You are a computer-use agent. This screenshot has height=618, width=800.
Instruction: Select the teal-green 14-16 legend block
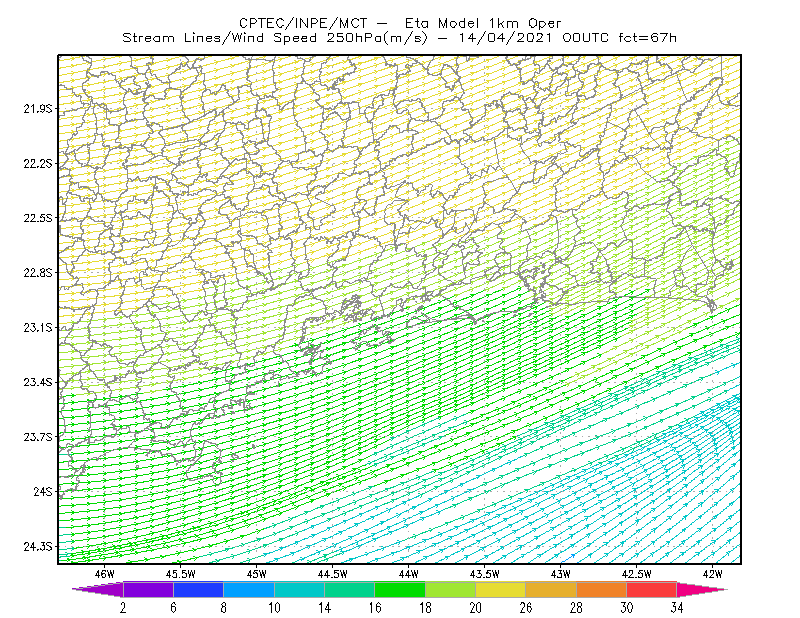349,589
